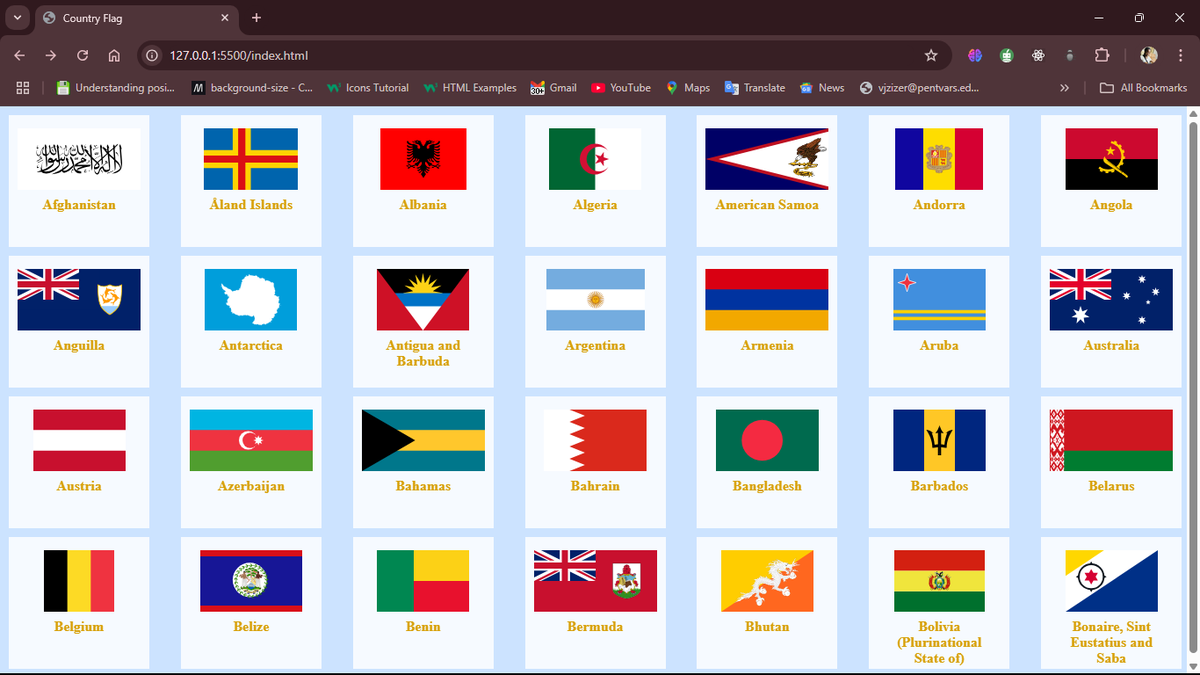Open the browser profile avatar
Screen dimensions: 1200x675
point(1148,56)
